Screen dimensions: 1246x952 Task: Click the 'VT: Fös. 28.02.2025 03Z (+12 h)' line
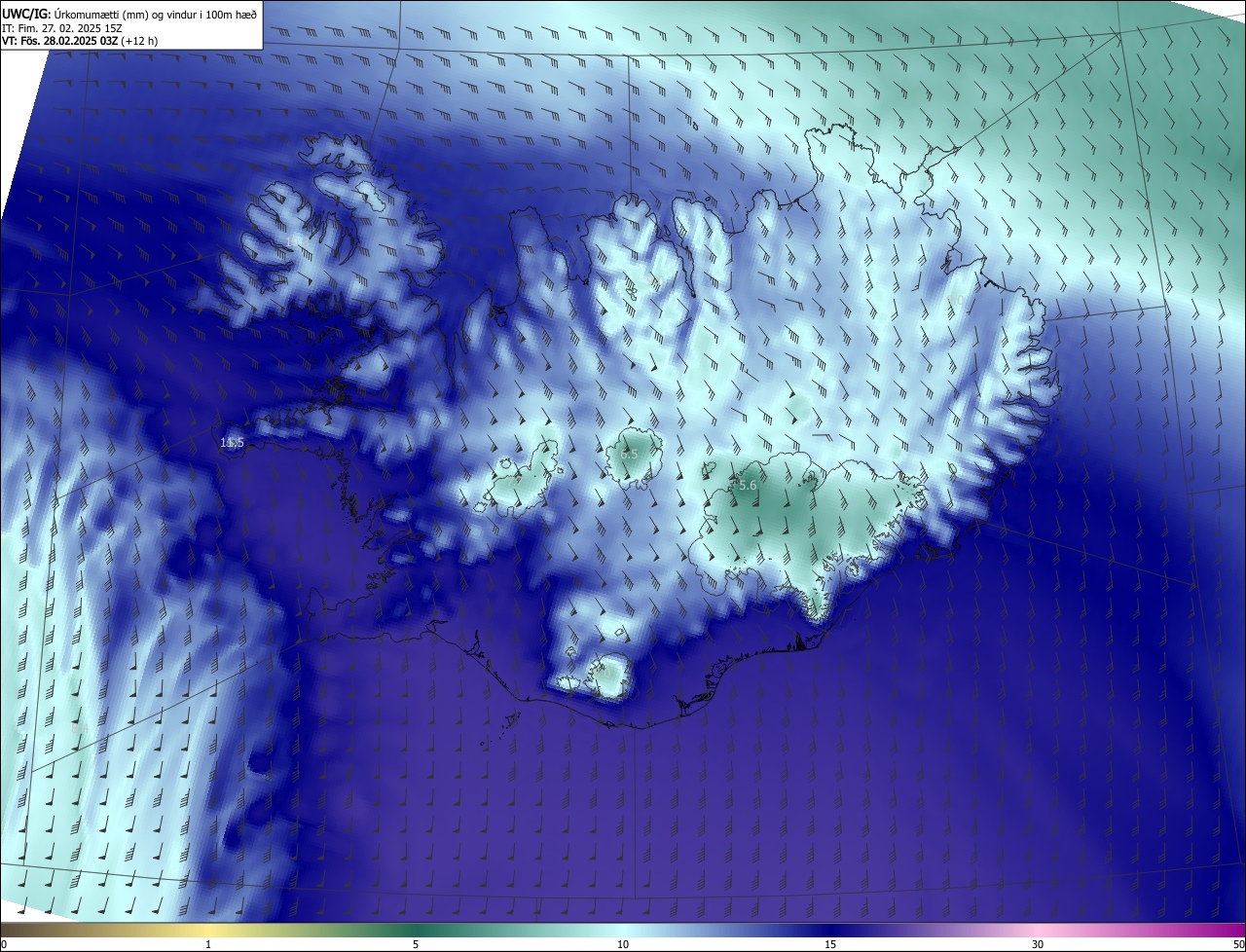coord(80,41)
